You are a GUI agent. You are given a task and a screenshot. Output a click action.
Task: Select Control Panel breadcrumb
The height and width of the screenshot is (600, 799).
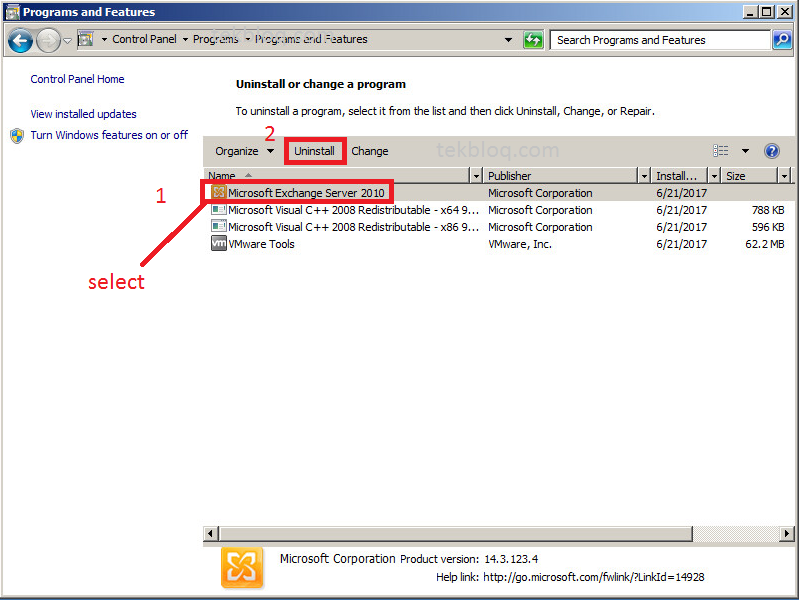tap(144, 39)
